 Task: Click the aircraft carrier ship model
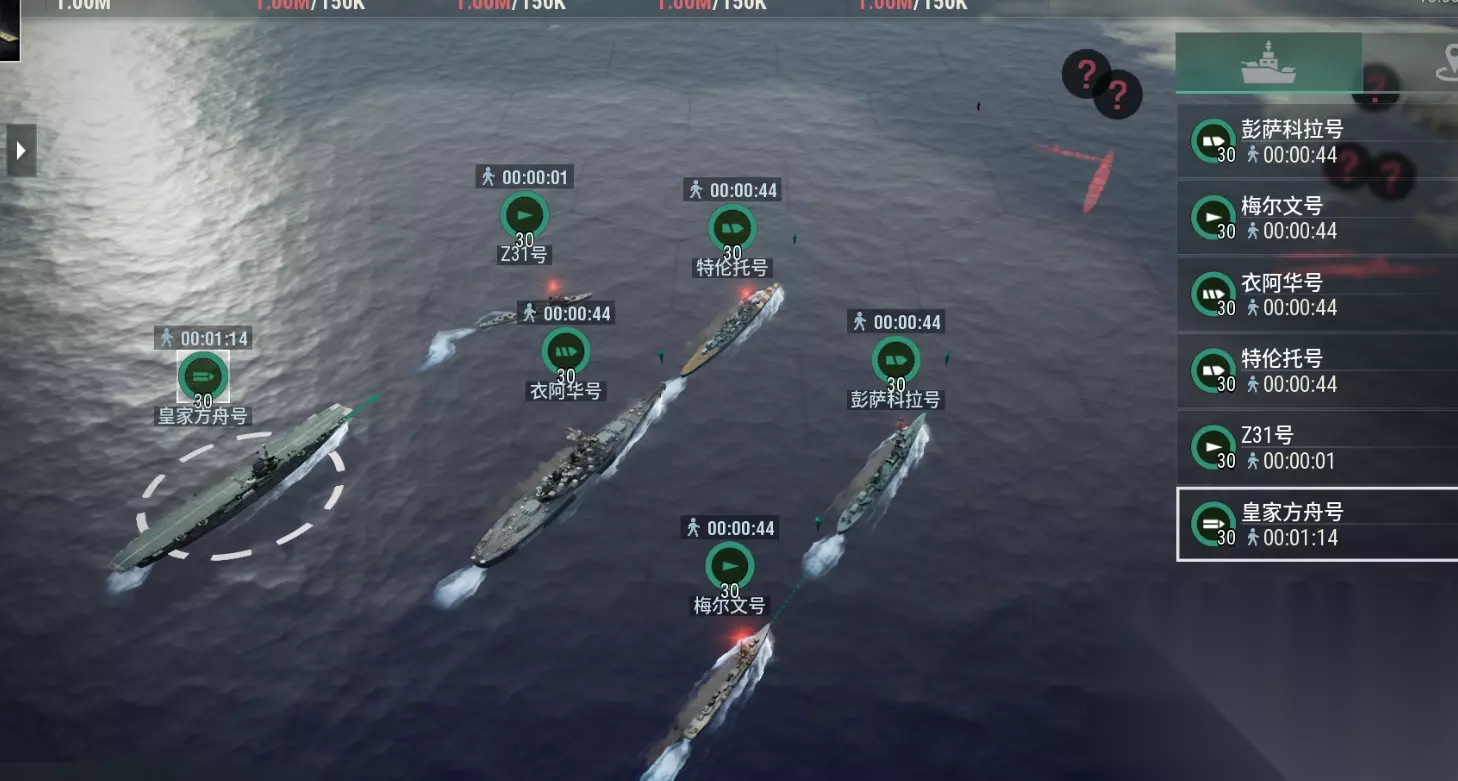[x=230, y=490]
